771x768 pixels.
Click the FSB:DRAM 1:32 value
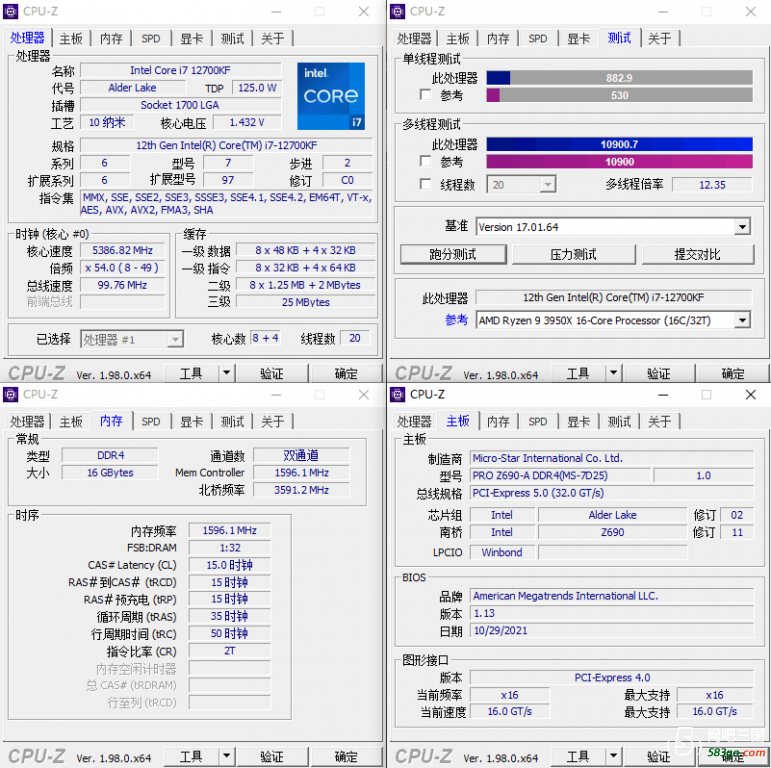230,548
